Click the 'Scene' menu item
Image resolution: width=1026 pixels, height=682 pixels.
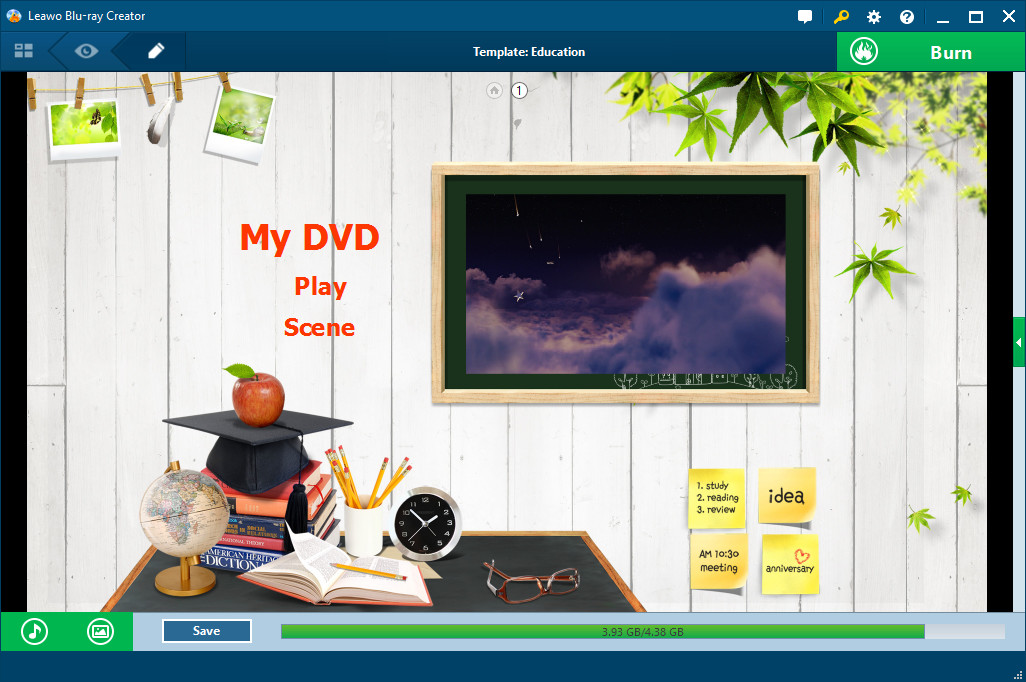[x=319, y=328]
